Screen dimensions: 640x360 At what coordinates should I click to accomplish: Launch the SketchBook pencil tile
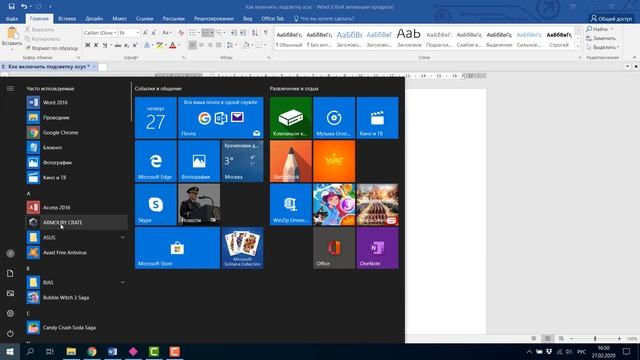(291, 161)
